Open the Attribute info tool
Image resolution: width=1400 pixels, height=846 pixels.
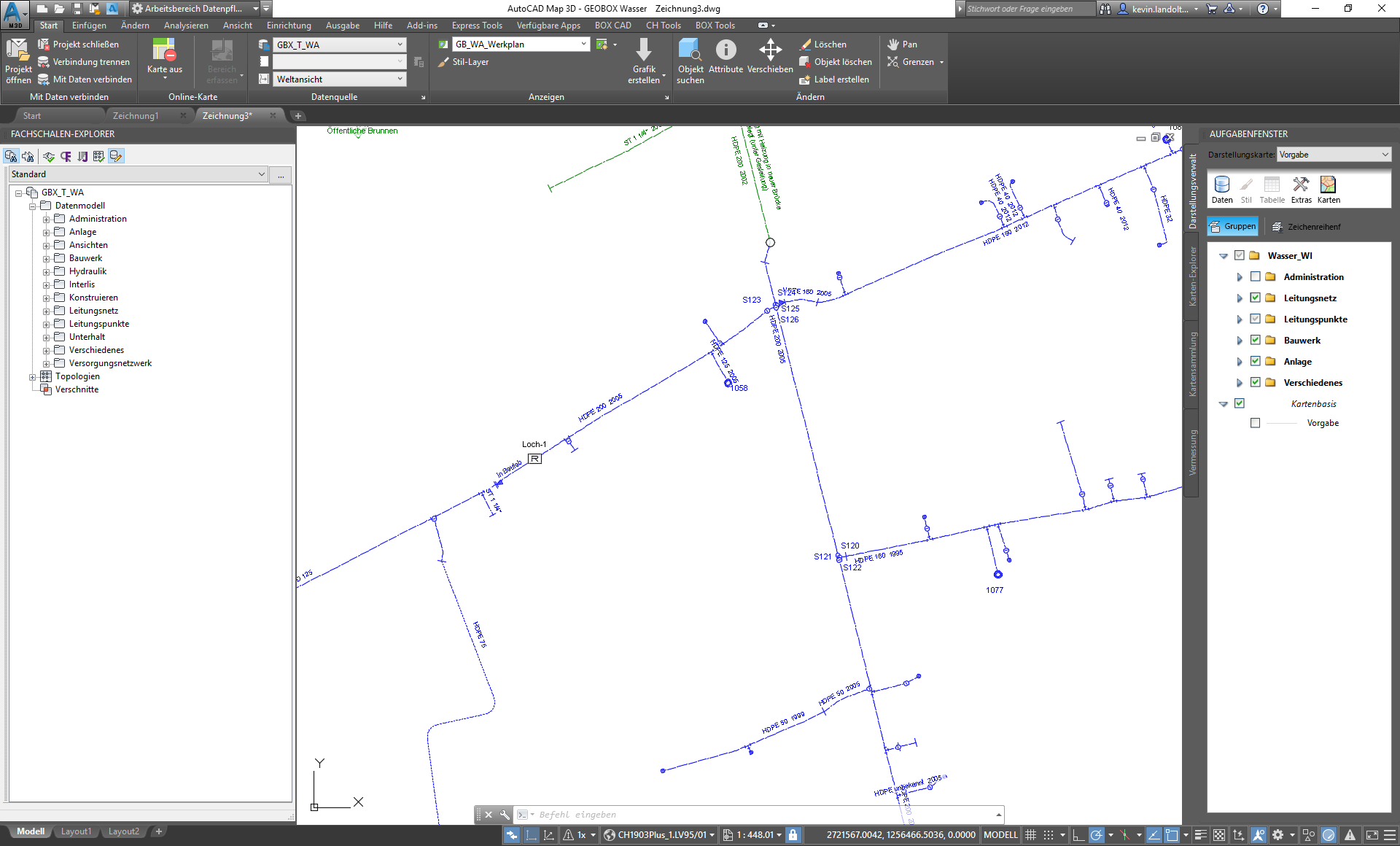[x=726, y=57]
